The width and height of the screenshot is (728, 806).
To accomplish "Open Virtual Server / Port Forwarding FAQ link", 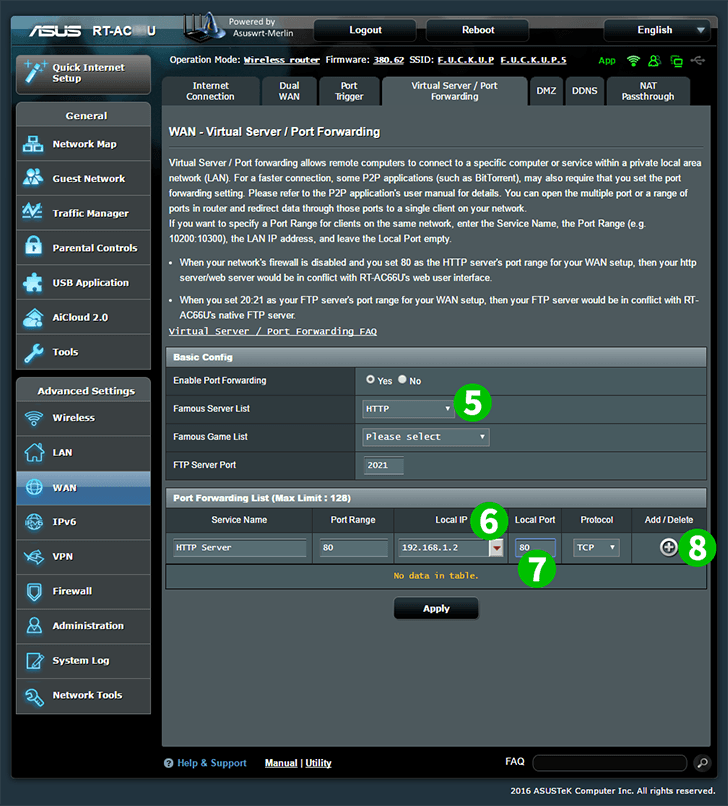I will (x=272, y=332).
